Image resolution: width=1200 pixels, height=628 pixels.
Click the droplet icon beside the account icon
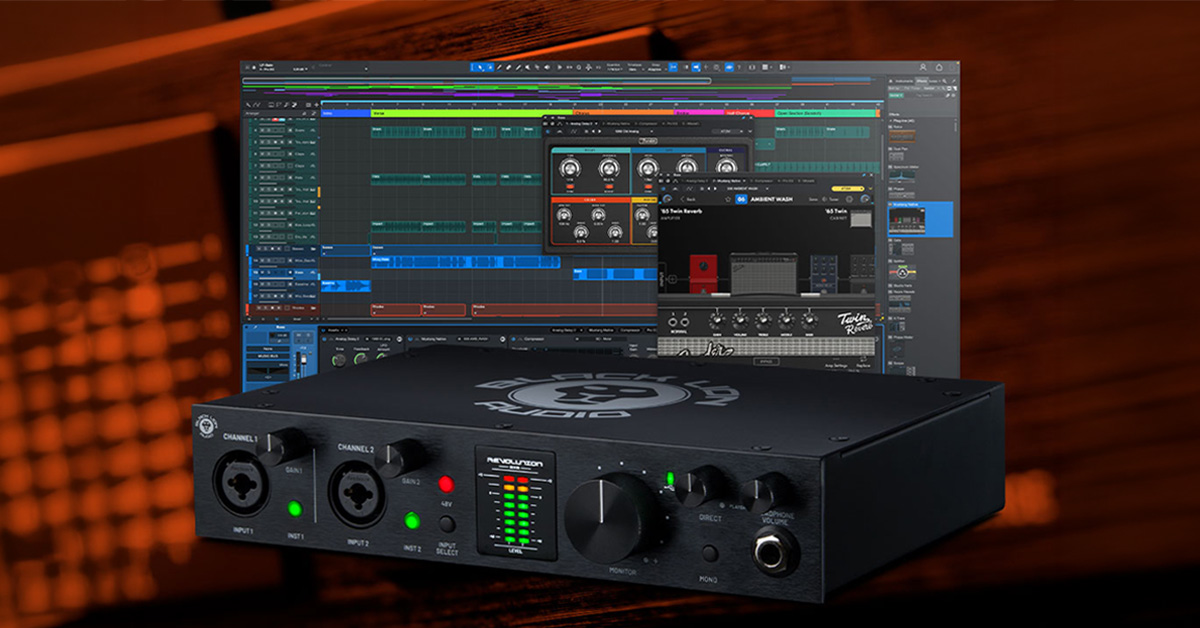tap(938, 67)
